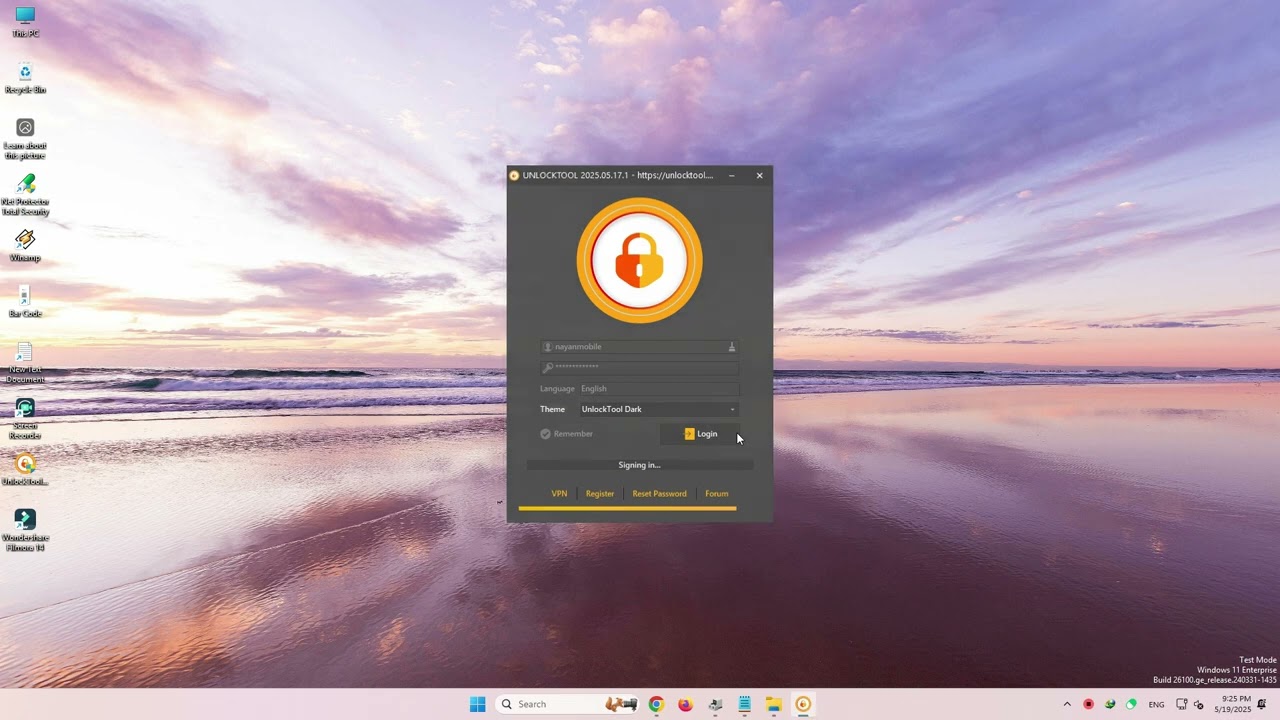Open File Explorer from taskbar
The image size is (1280, 720).
[774, 704]
